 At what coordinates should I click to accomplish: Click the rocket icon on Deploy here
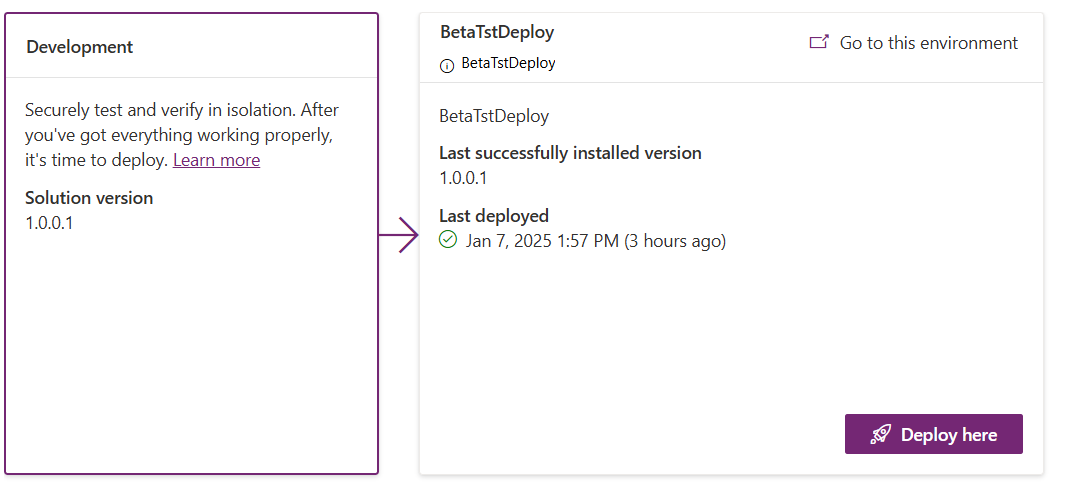881,434
